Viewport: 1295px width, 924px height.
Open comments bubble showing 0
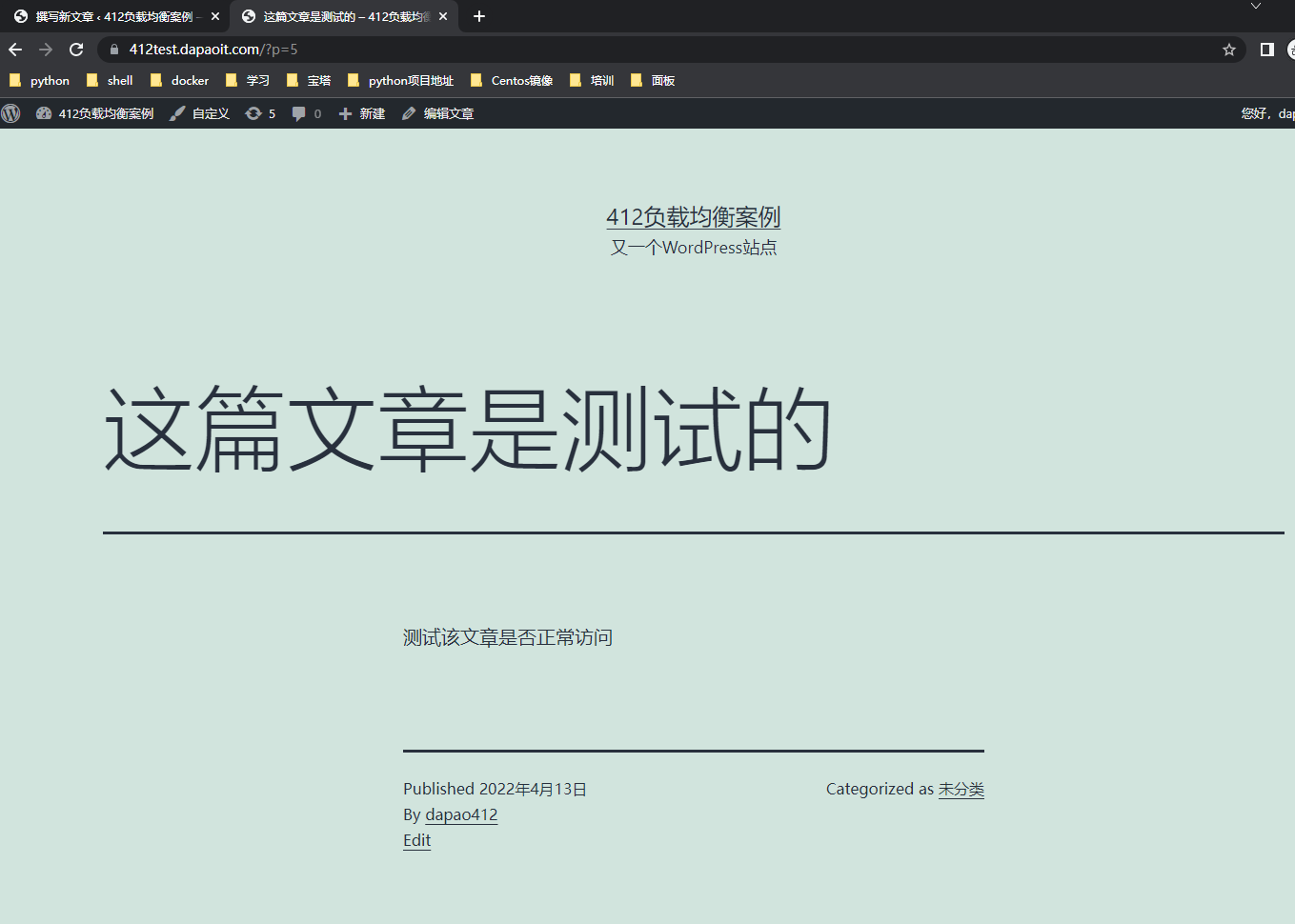point(306,113)
